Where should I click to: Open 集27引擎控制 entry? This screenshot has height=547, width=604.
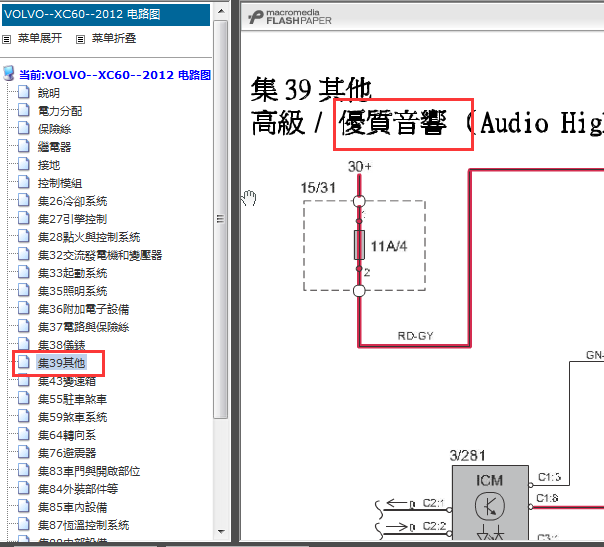coord(72,219)
